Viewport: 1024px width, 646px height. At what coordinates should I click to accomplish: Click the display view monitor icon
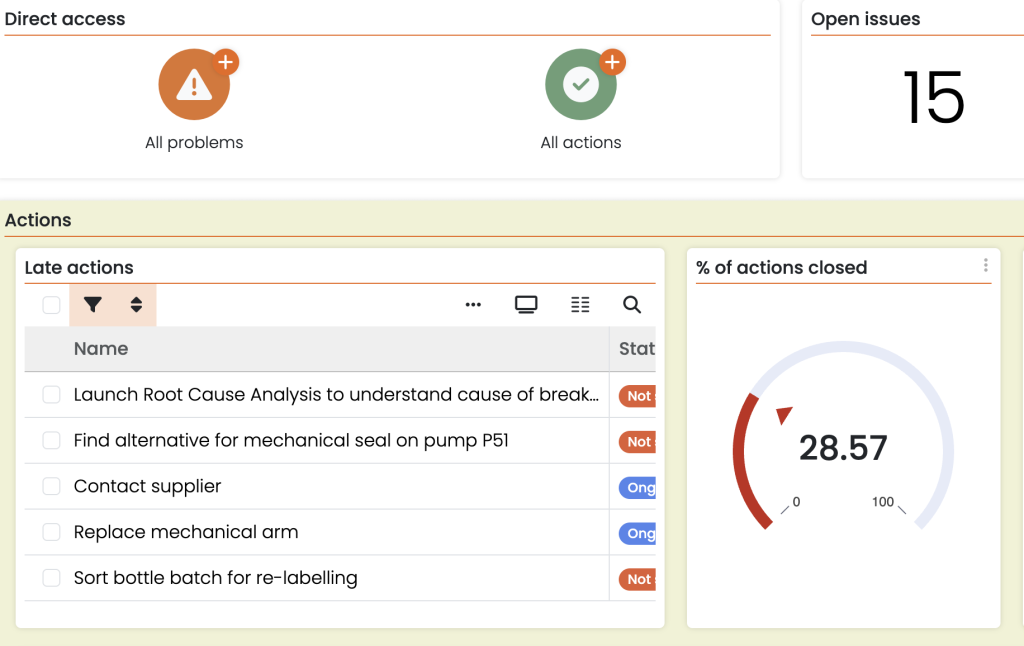526,305
